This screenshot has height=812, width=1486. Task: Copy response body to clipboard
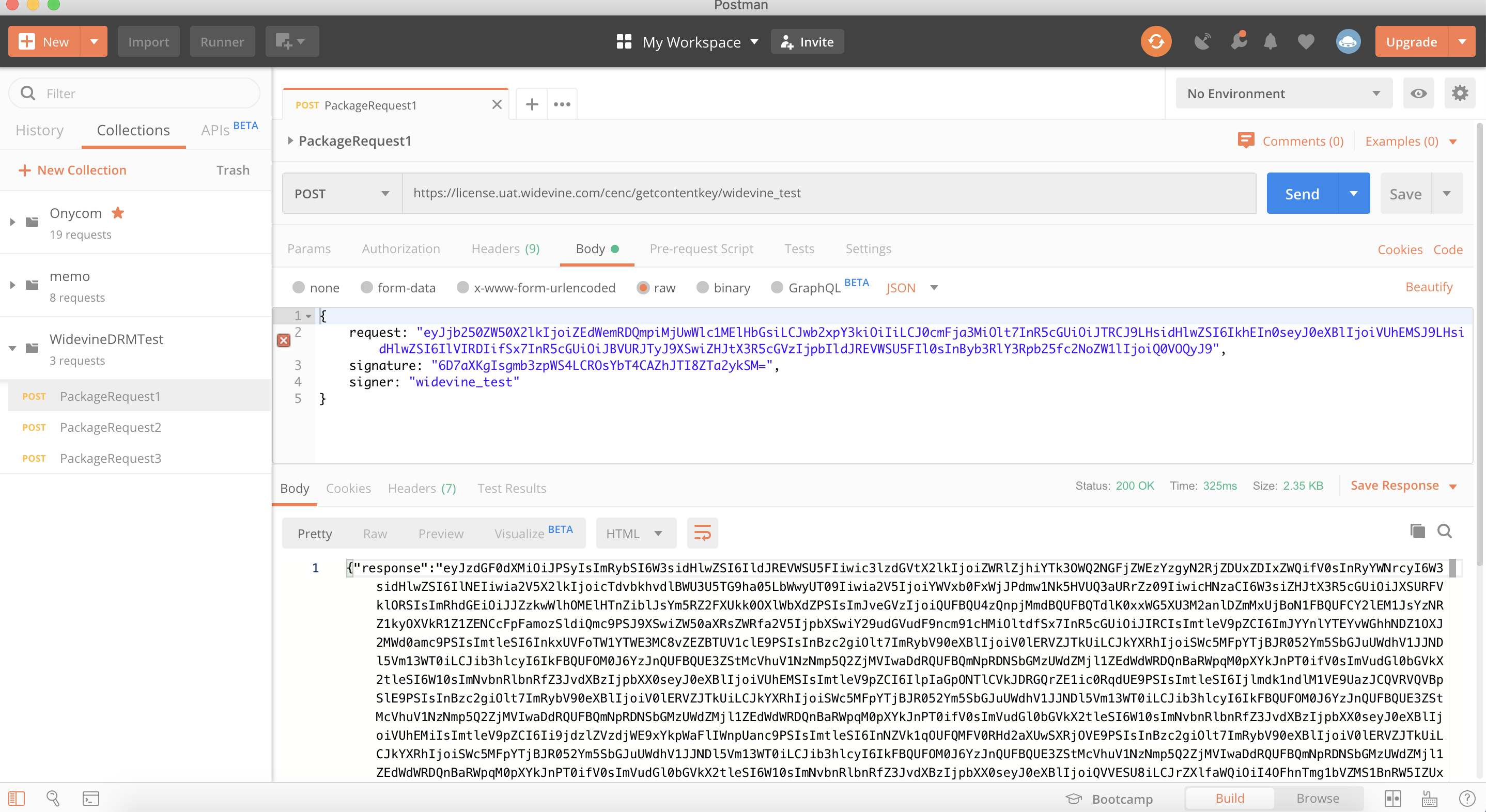pyautogui.click(x=1417, y=531)
